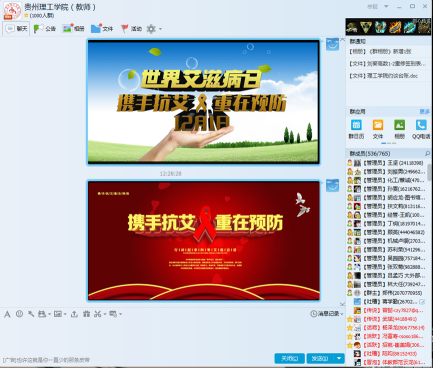Switch to the 聊天 chat tab
The width and height of the screenshot is (433, 368).
tap(16, 29)
